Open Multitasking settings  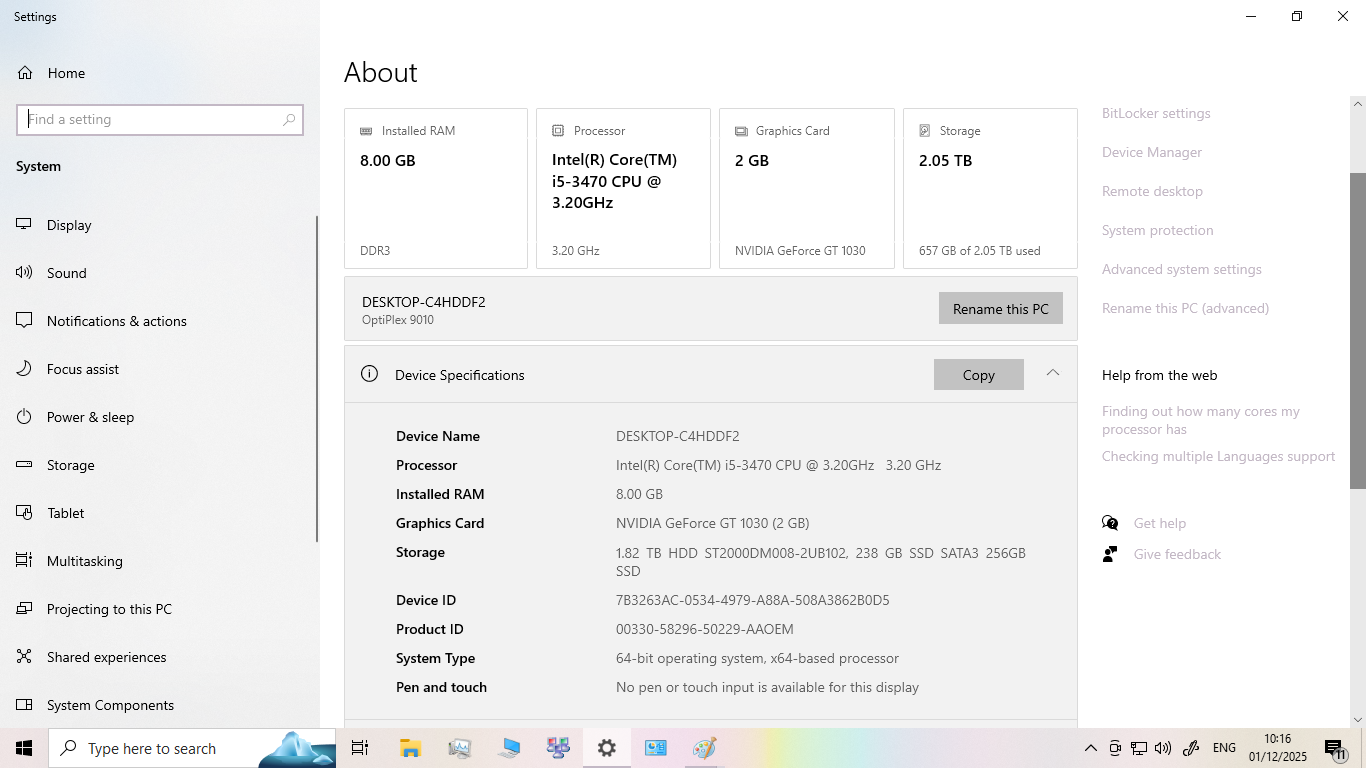tap(84, 561)
